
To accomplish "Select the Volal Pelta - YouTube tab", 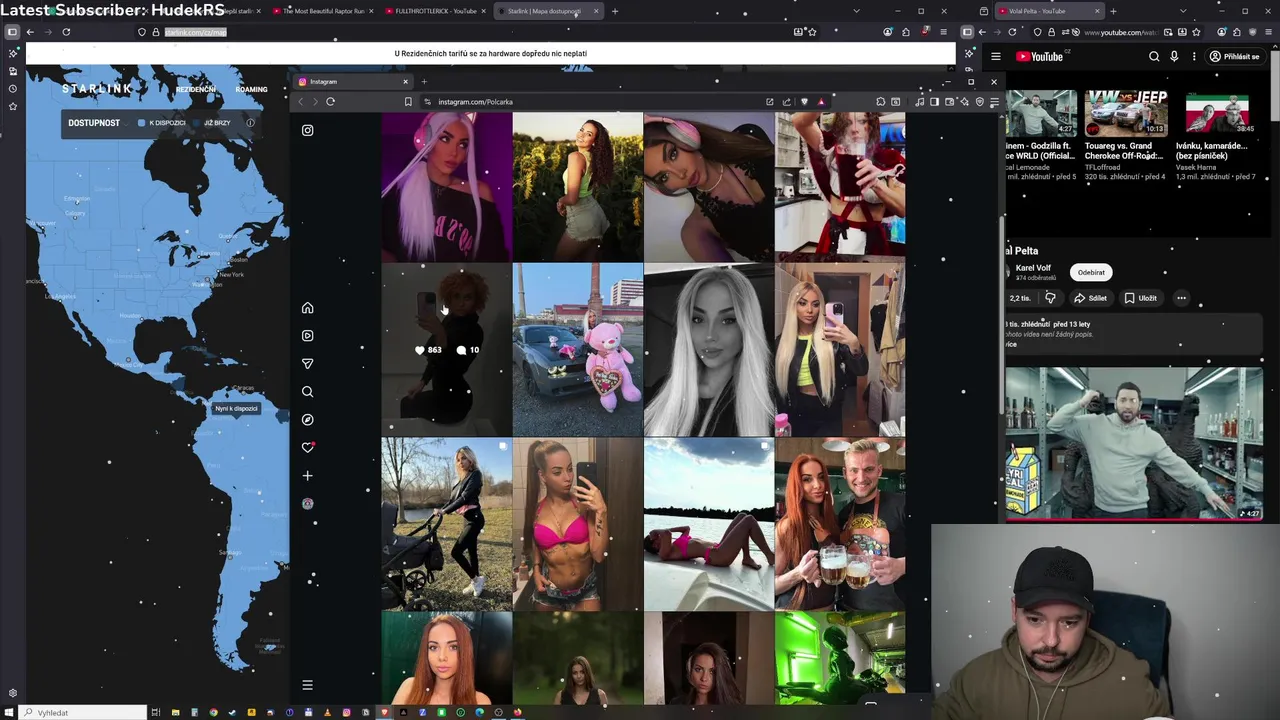I will (1050, 11).
